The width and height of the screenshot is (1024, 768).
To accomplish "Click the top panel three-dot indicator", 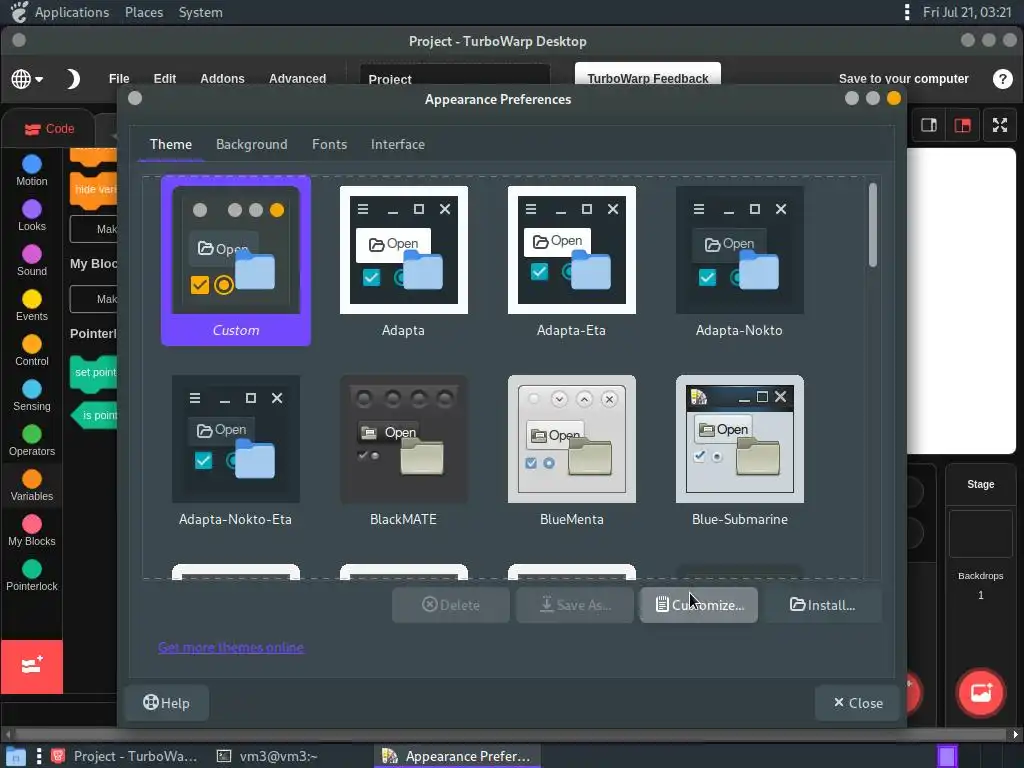I will pyautogui.click(x=906, y=12).
